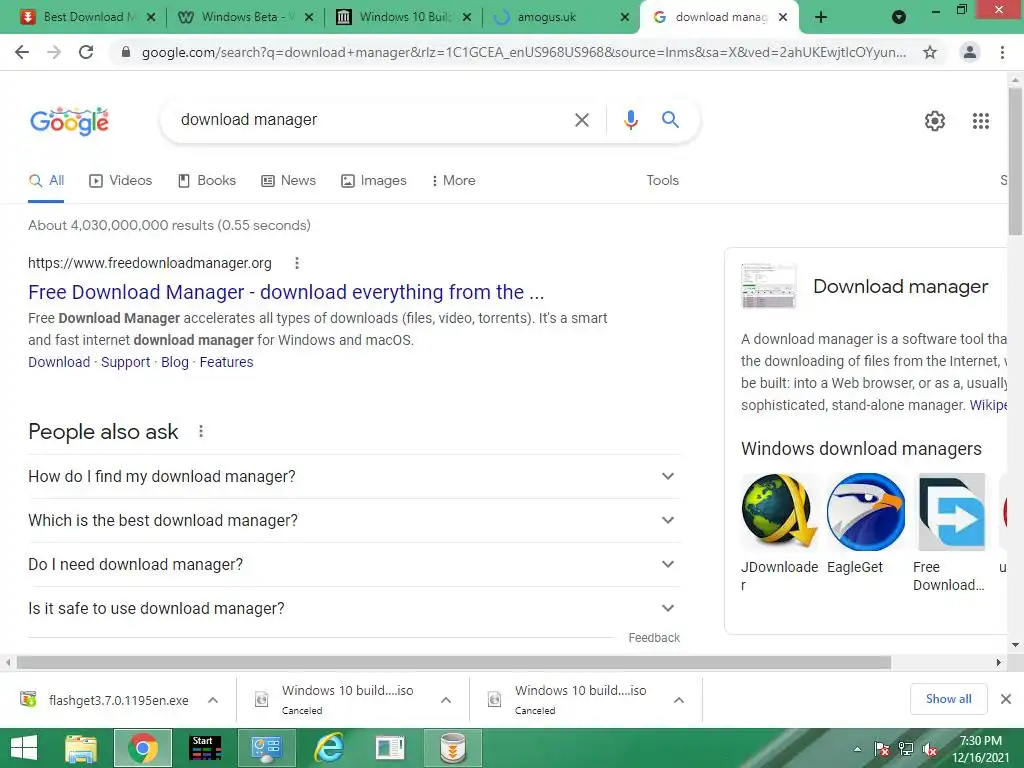
Task: Open File Explorer from the taskbar
Action: tap(81, 748)
